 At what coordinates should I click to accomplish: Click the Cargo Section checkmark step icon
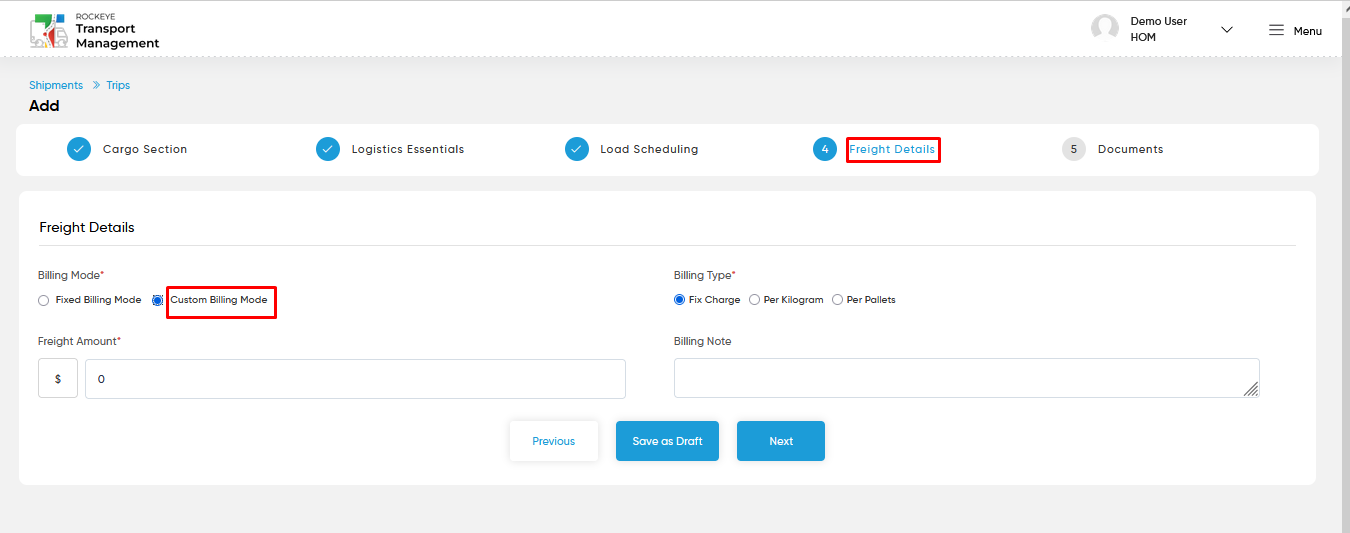(x=79, y=149)
